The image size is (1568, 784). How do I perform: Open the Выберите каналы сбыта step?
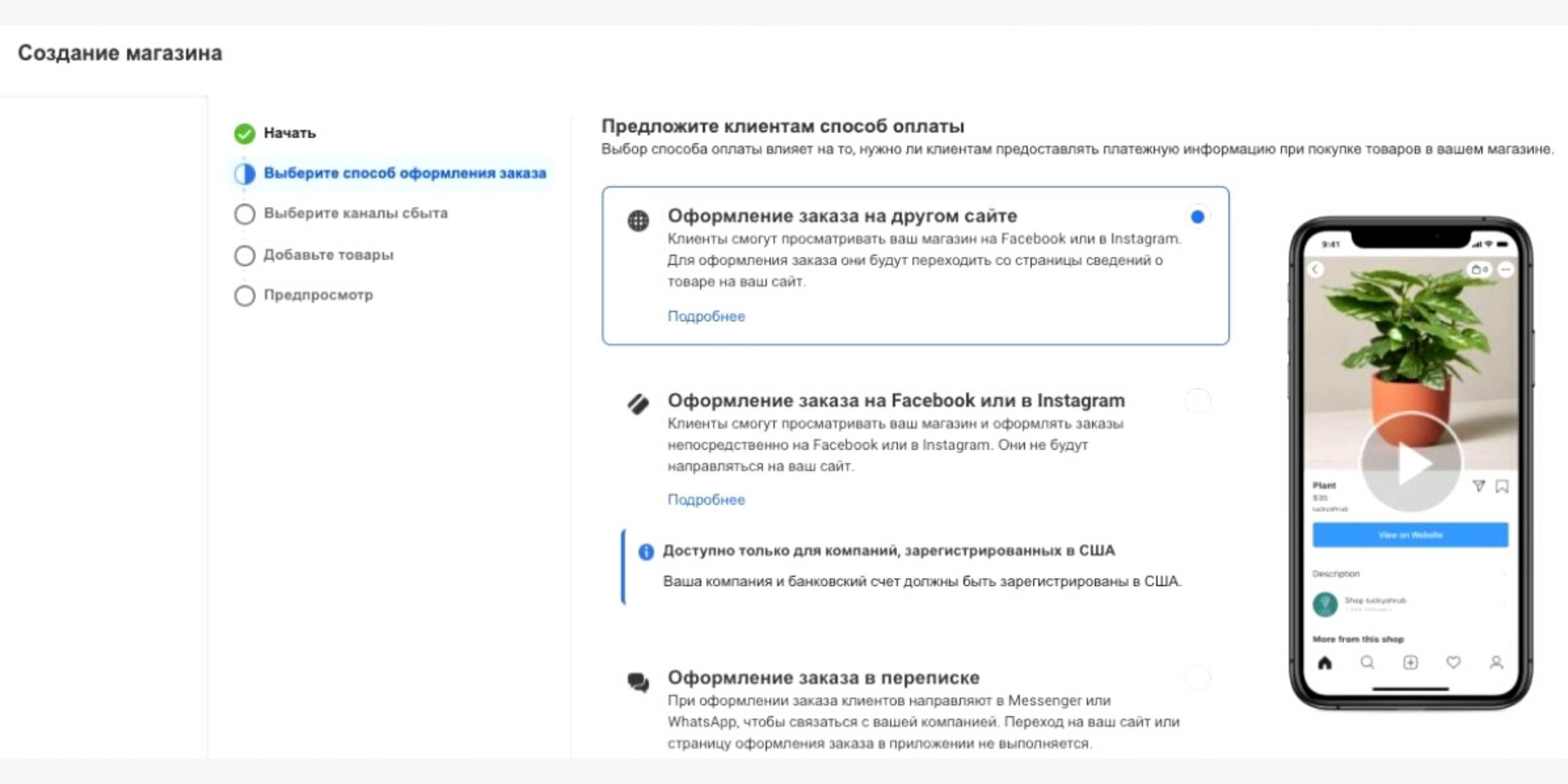pyautogui.click(x=355, y=214)
